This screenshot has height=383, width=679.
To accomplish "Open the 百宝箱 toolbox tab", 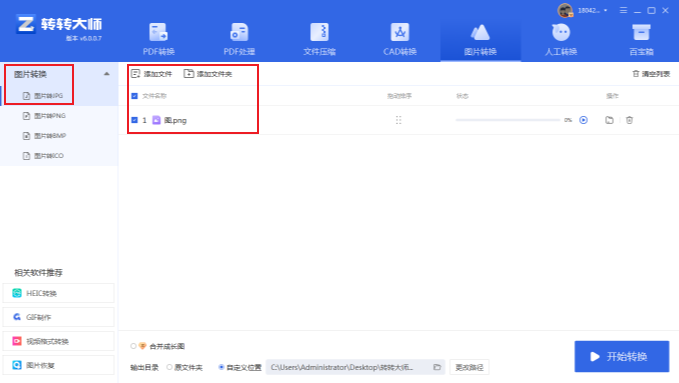I will 641,40.
